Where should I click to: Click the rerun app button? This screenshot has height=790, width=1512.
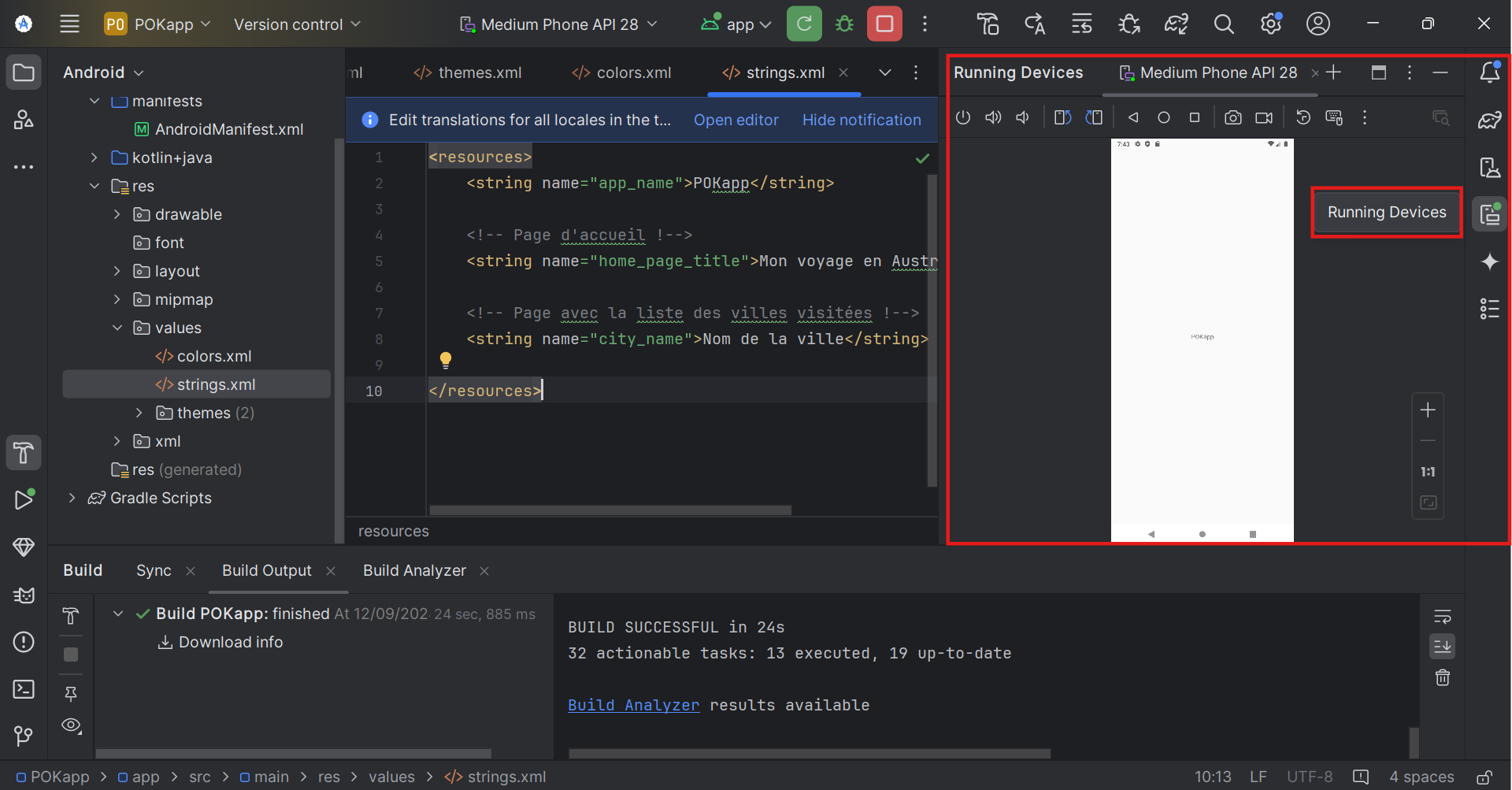804,24
